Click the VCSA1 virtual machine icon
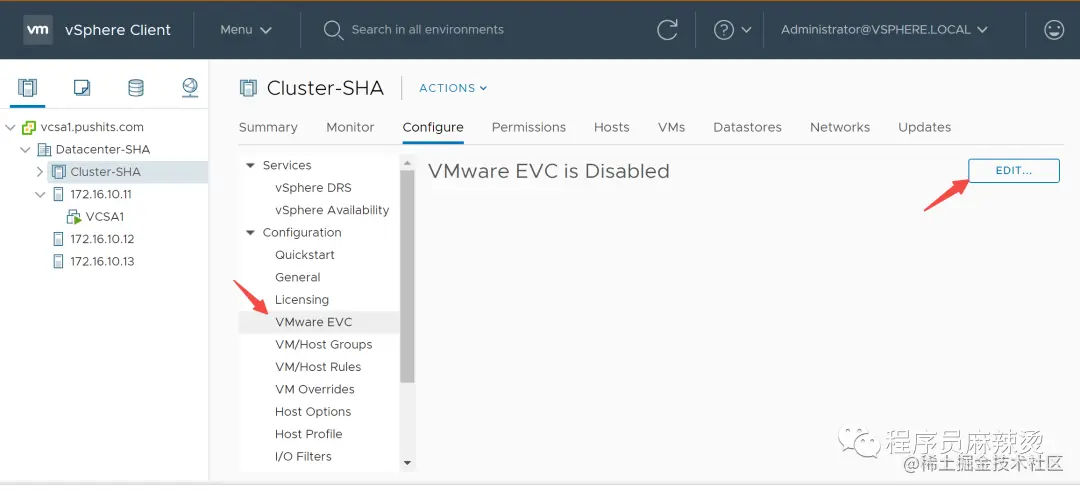Screen dimensions: 1080x490 point(74,217)
